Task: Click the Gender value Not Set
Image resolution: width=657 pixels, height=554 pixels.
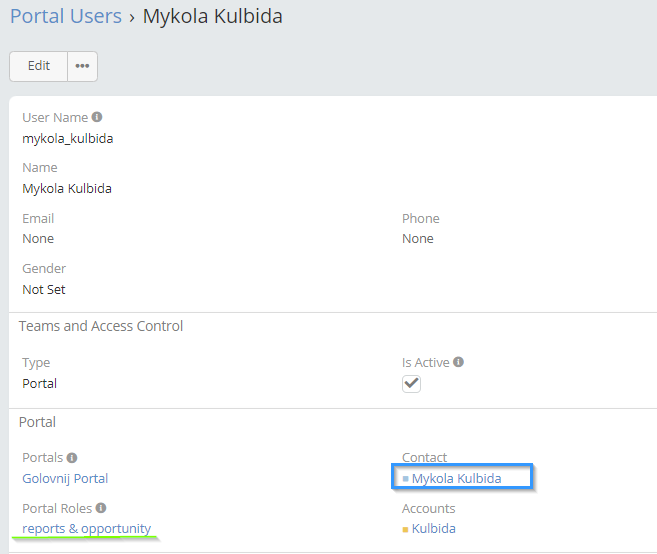Action: coord(44,289)
